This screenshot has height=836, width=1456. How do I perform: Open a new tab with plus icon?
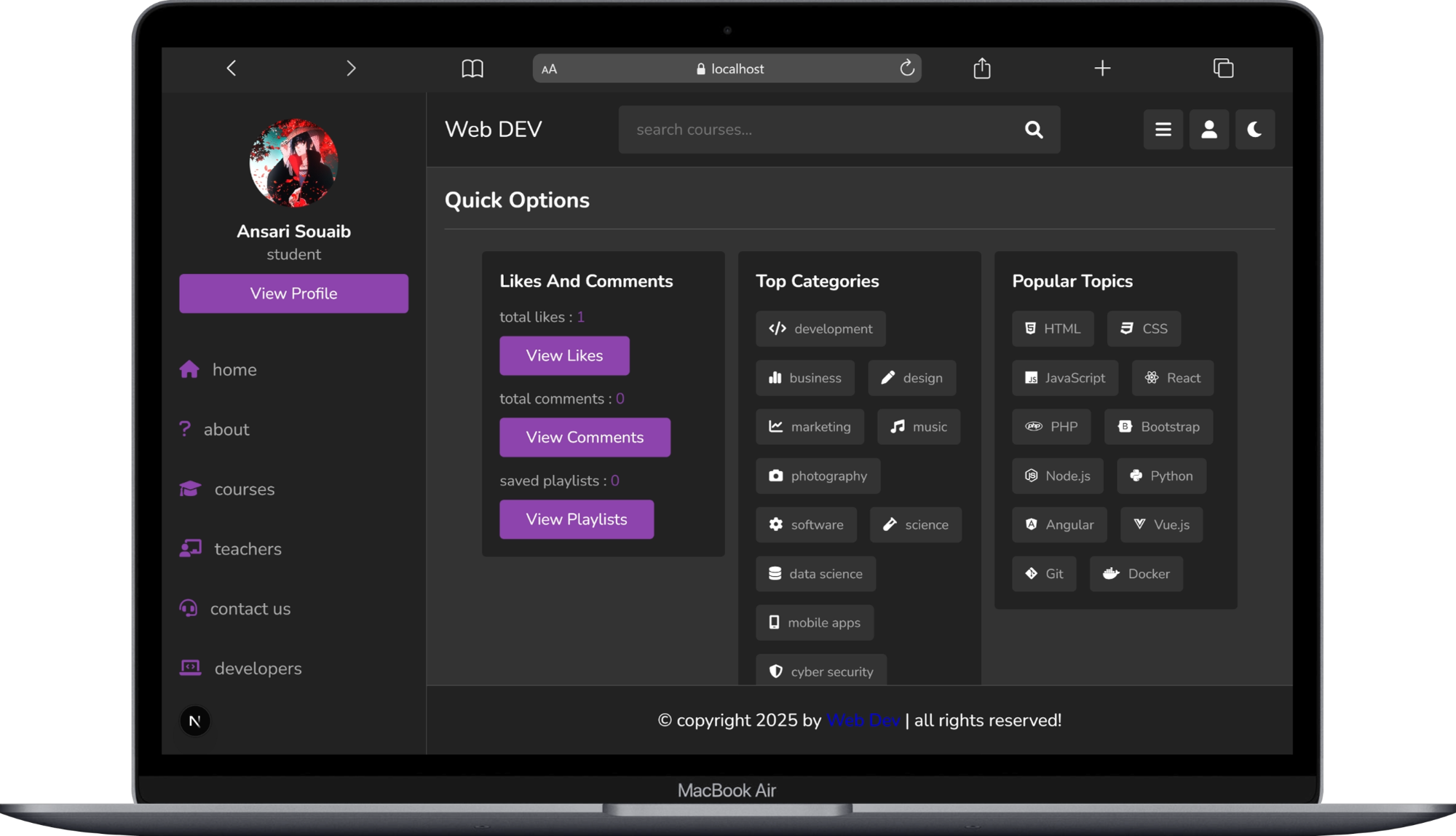click(x=1102, y=68)
